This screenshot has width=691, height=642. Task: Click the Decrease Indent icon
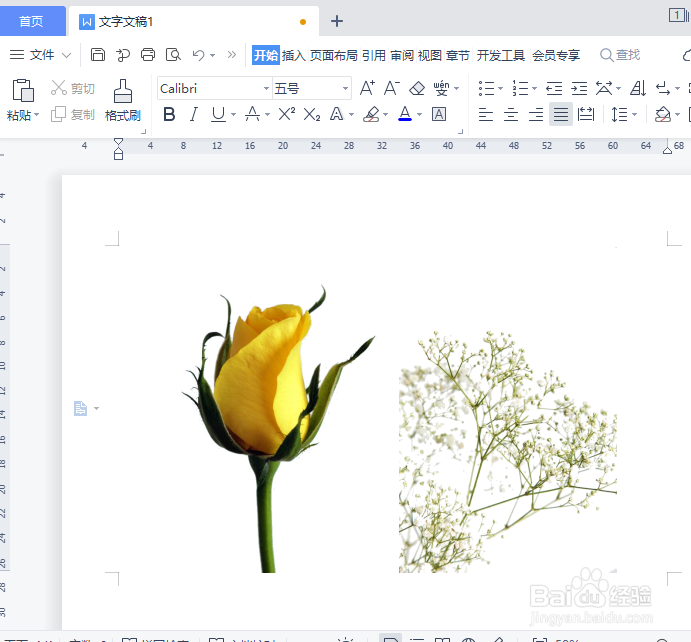554,88
